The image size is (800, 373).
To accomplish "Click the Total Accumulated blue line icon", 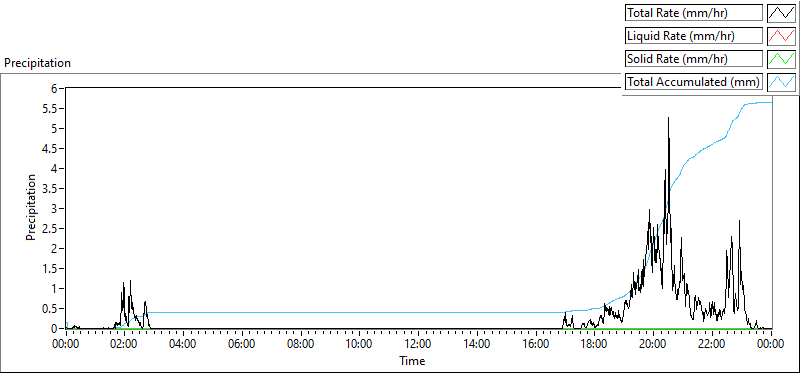I will click(781, 82).
